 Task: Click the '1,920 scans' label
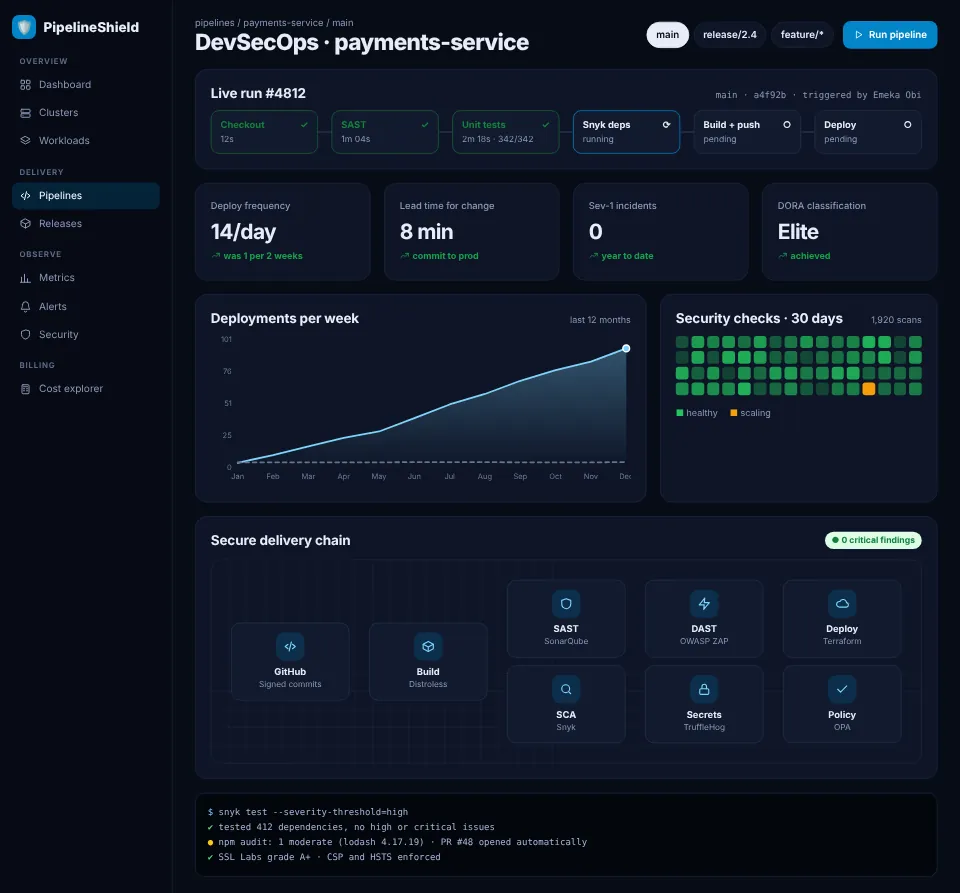896,320
